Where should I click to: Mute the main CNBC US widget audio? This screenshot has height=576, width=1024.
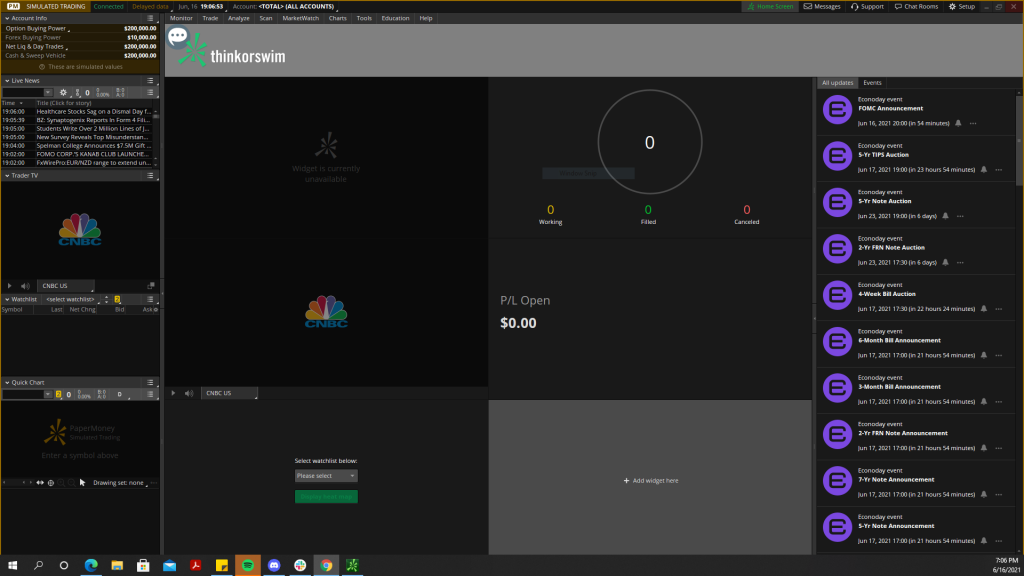(x=189, y=393)
